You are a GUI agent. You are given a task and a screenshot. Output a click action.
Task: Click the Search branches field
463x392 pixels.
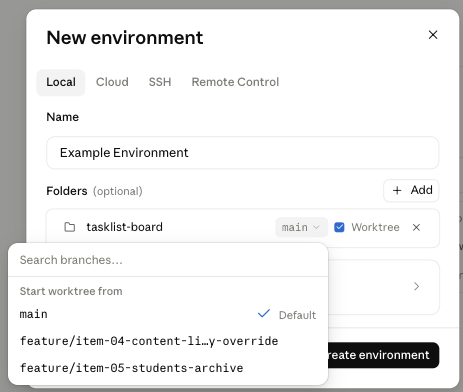[168, 260]
